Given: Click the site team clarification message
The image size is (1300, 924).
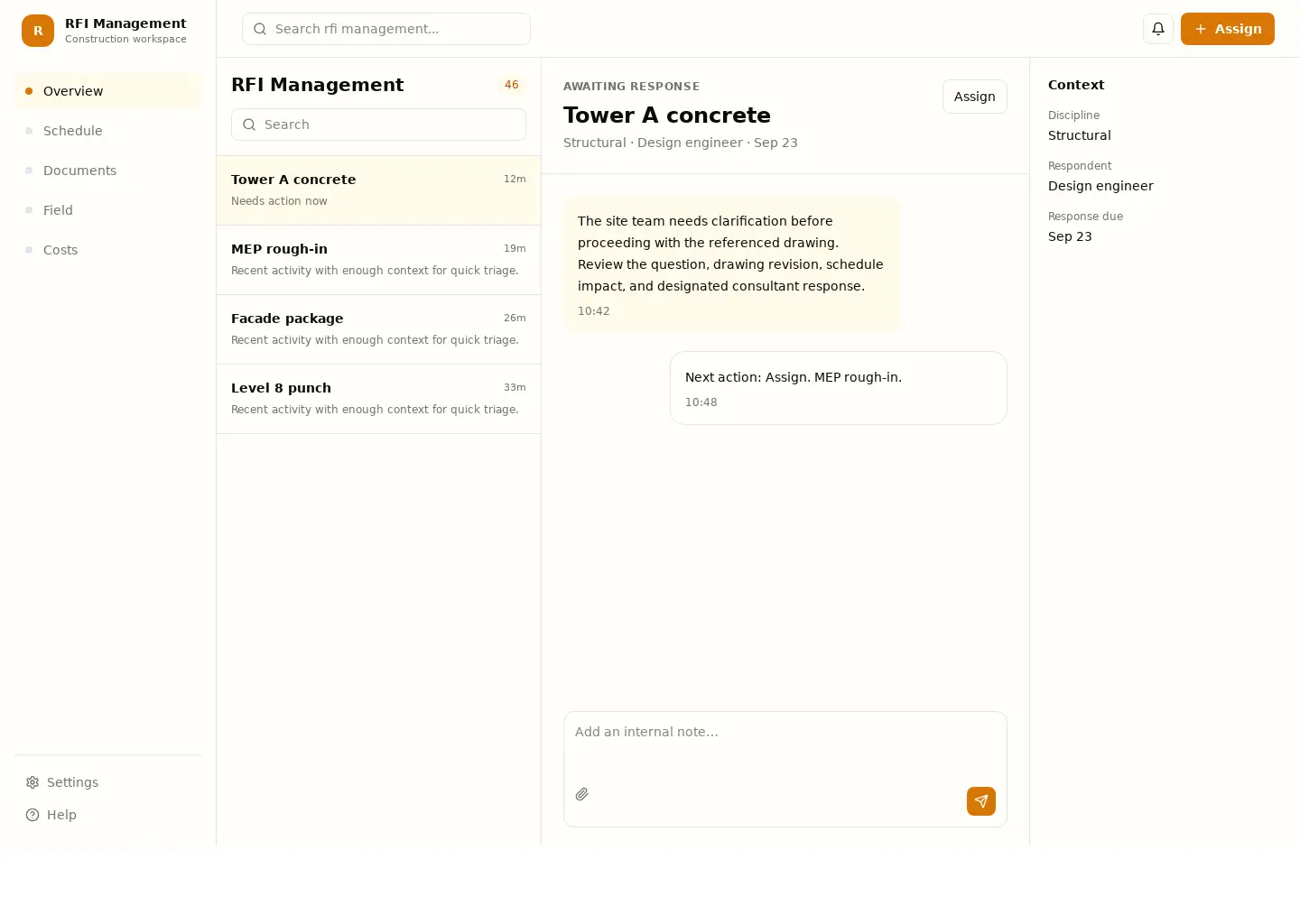Looking at the screenshot, I should point(731,264).
